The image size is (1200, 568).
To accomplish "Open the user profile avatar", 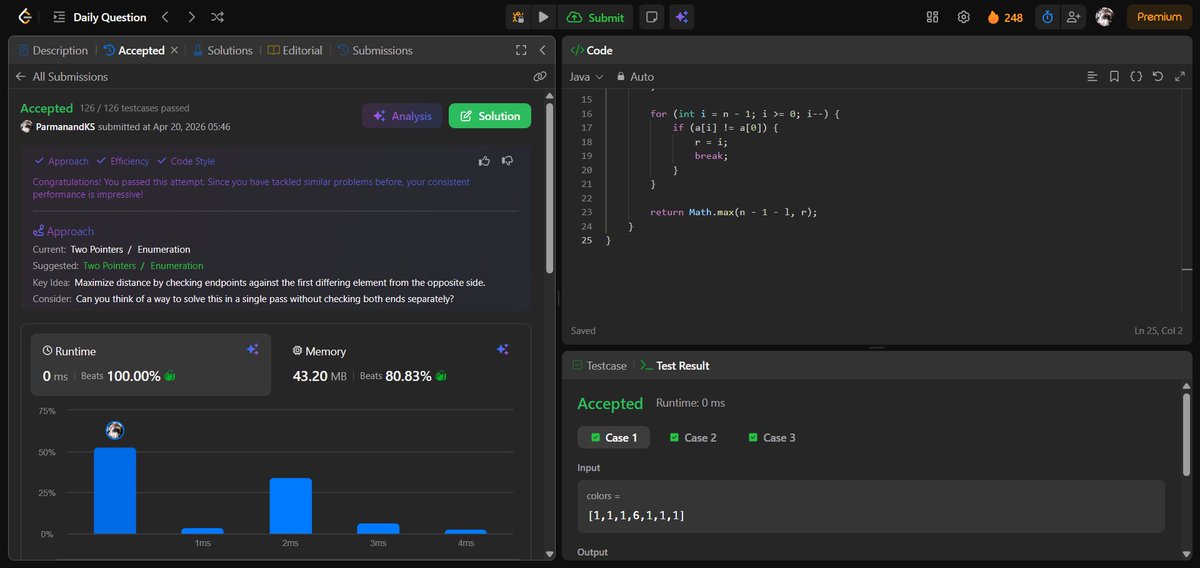I will pos(1104,17).
